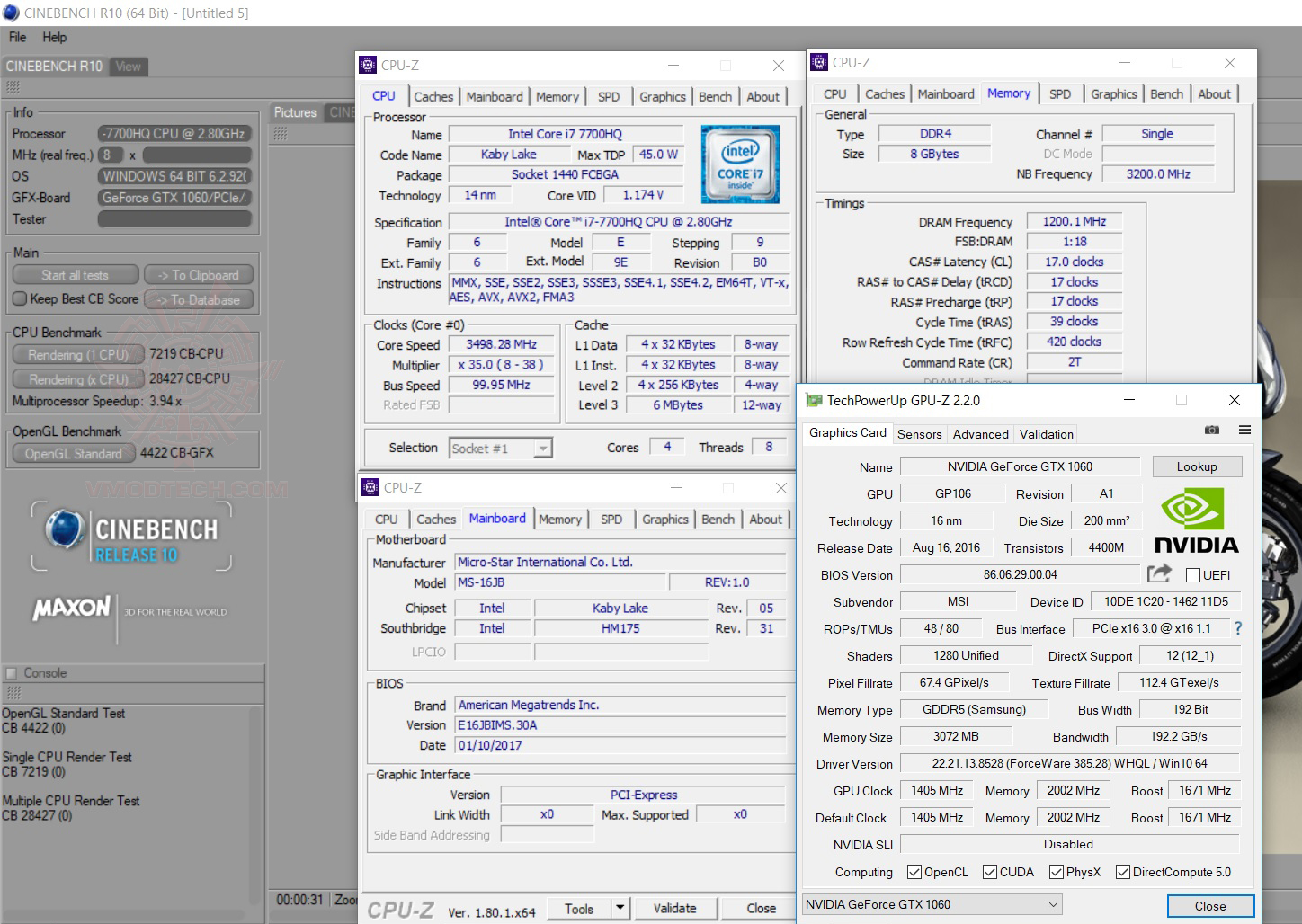Click the Intel Core i7 badge logo
This screenshot has height=924, width=1302.
tap(740, 164)
